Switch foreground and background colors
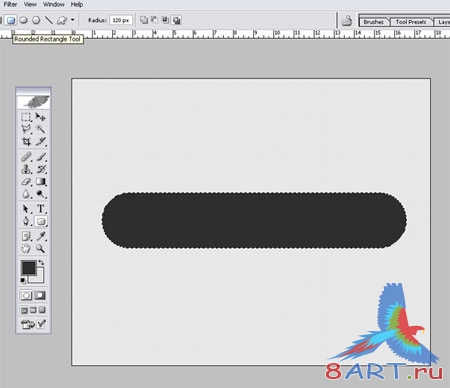This screenshot has width=450, height=388. tap(41, 263)
